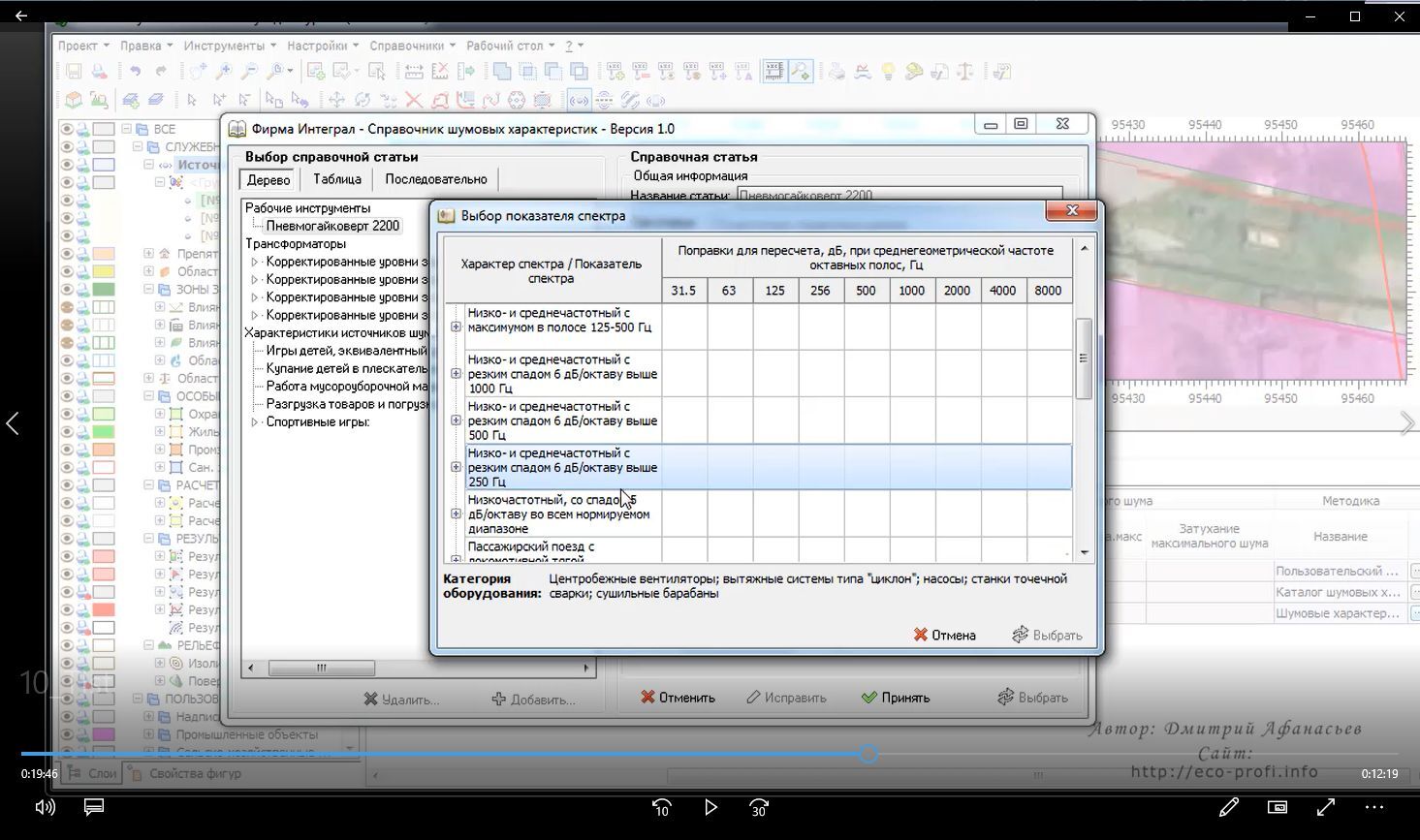The height and width of the screenshot is (840, 1420).
Task: Click the pencil edit icon in the player bar
Action: click(1229, 807)
